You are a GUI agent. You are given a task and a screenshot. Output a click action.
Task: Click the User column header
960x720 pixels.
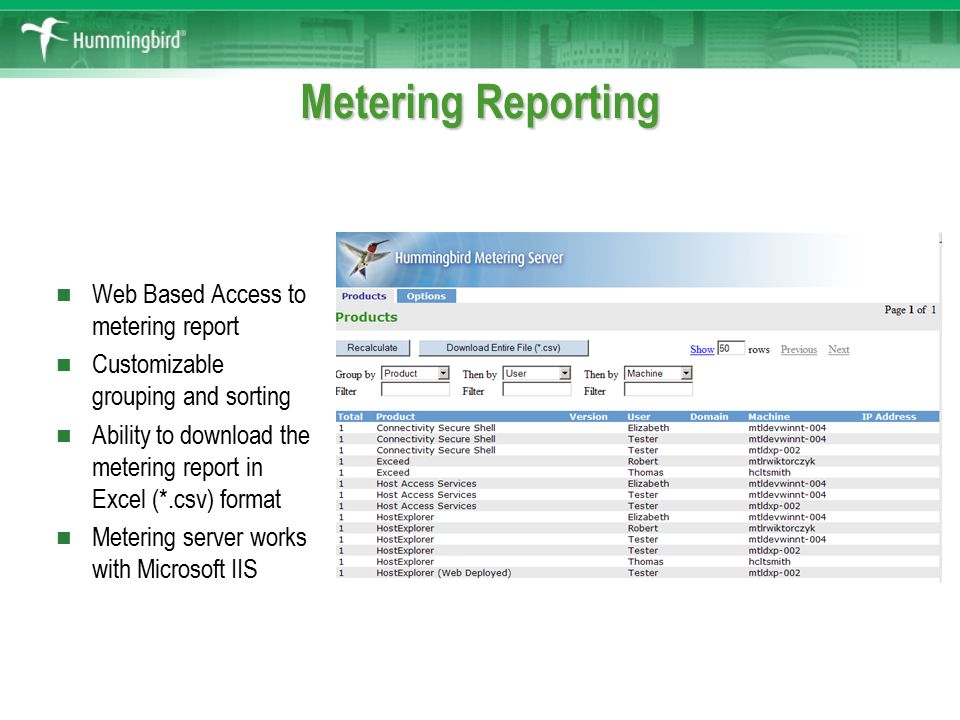click(x=639, y=416)
